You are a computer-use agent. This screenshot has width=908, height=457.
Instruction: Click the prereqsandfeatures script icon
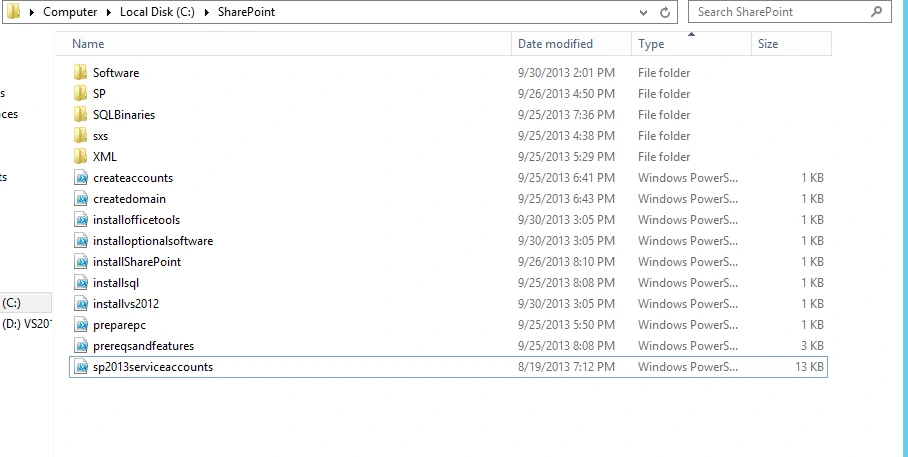pyautogui.click(x=81, y=346)
